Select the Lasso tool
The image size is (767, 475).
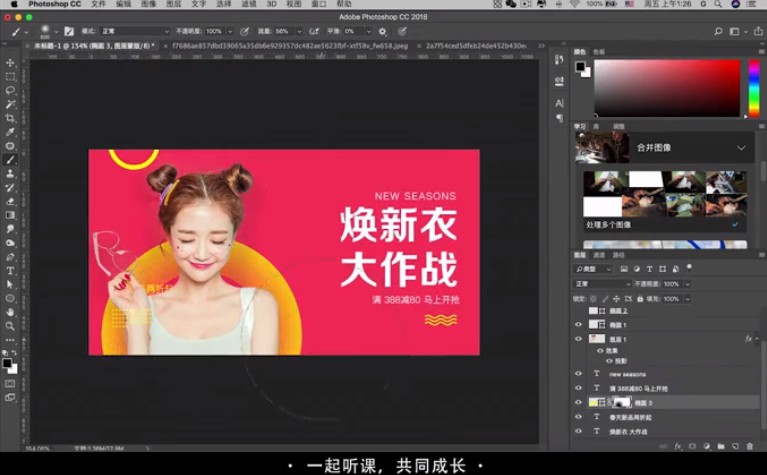[x=11, y=91]
